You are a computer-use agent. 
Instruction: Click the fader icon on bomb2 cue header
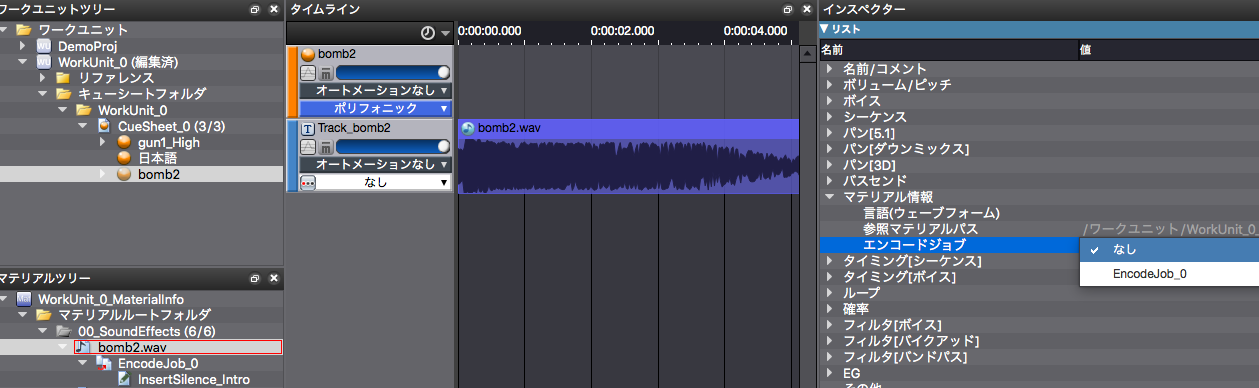pyautogui.click(x=325, y=73)
